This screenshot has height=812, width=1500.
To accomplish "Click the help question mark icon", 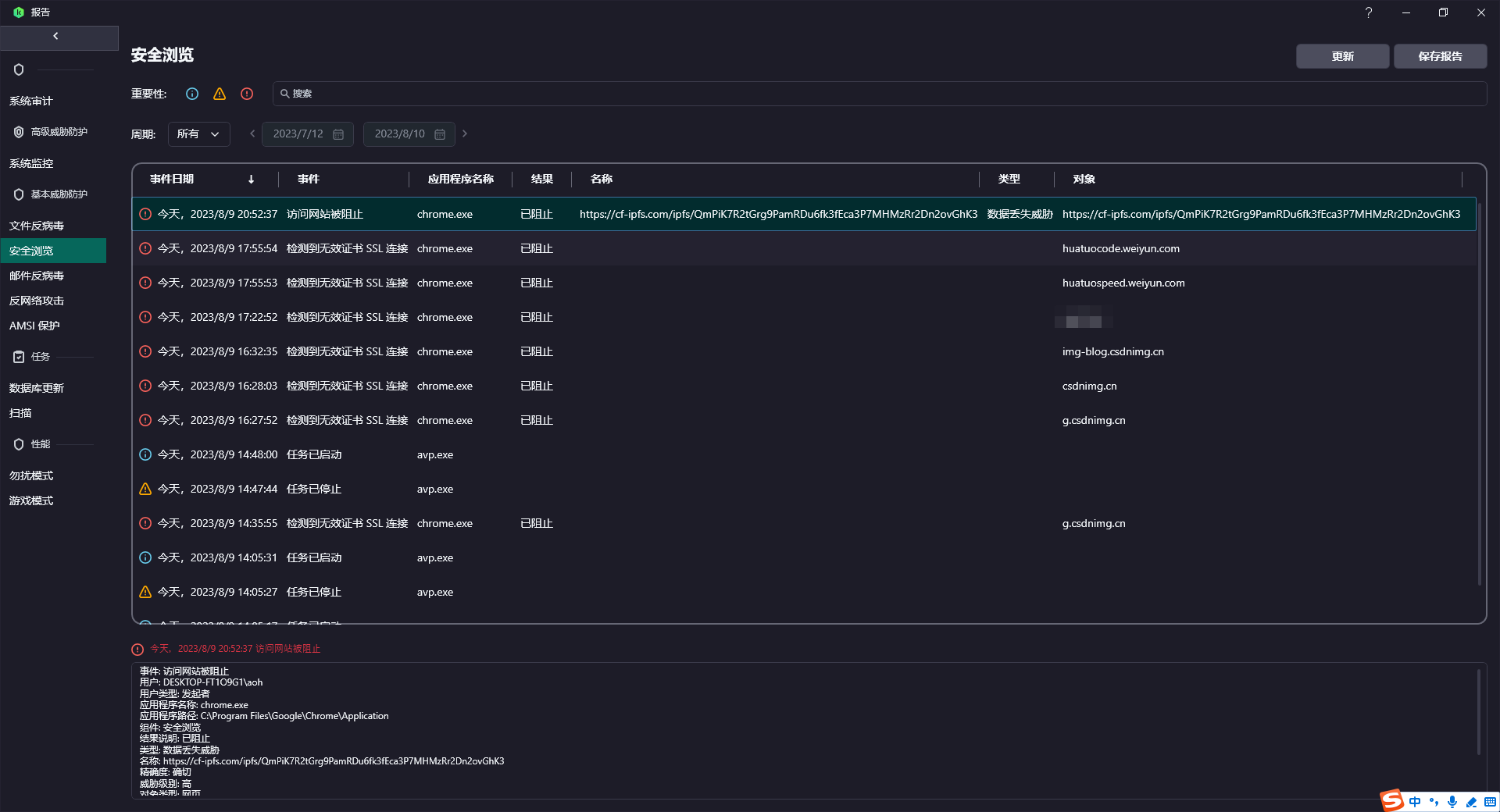I will point(1368,12).
